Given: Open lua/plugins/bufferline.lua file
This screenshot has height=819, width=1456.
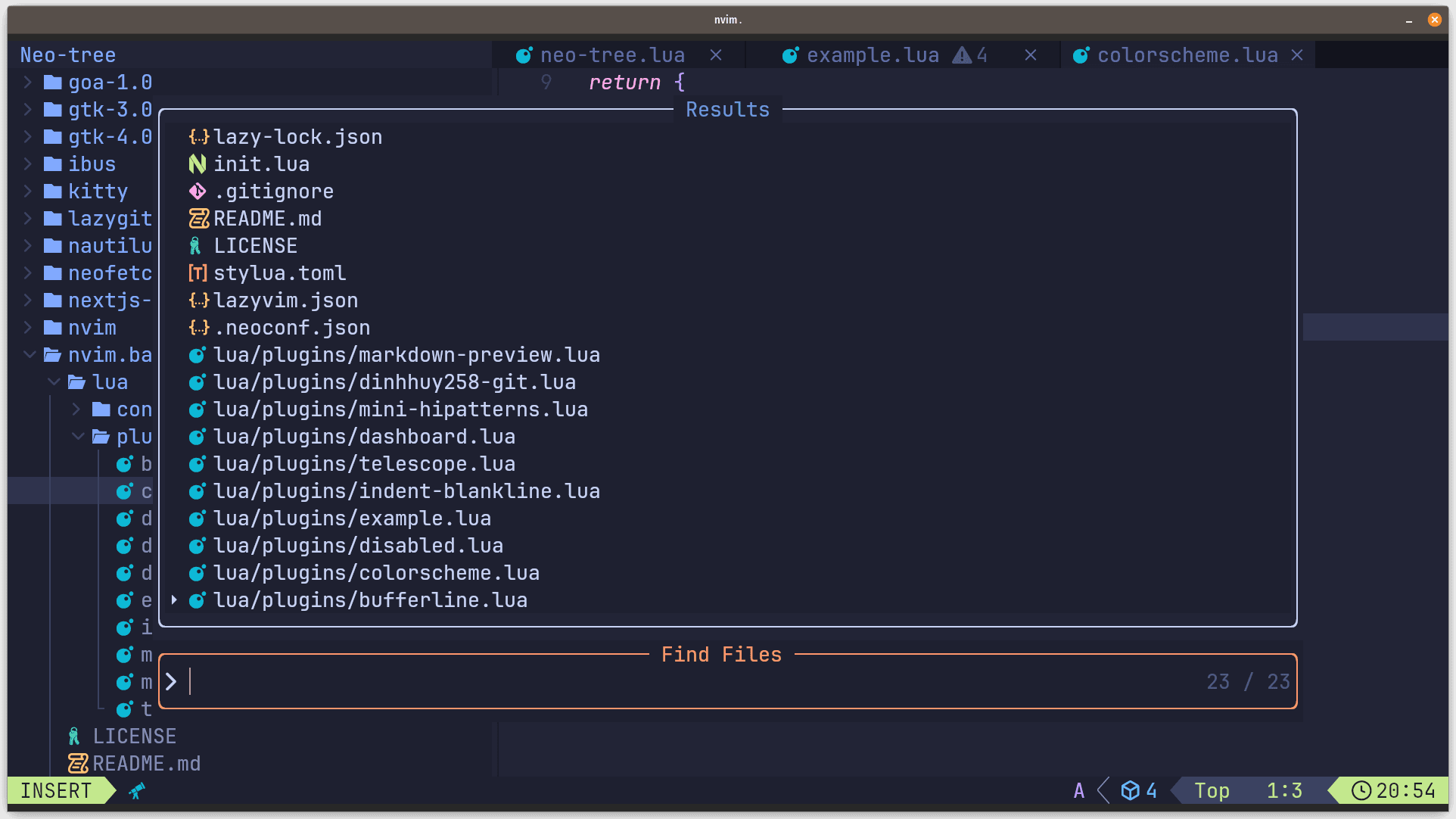Looking at the screenshot, I should coord(370,599).
